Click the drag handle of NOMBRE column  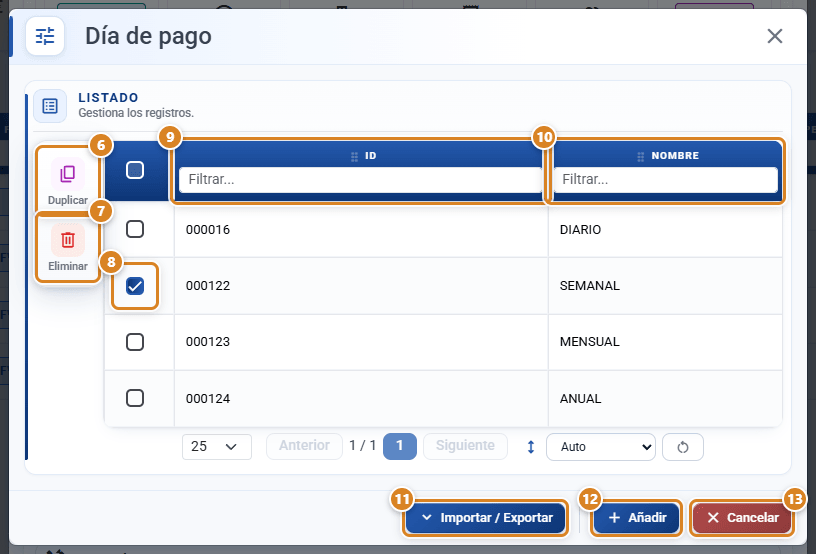[641, 156]
